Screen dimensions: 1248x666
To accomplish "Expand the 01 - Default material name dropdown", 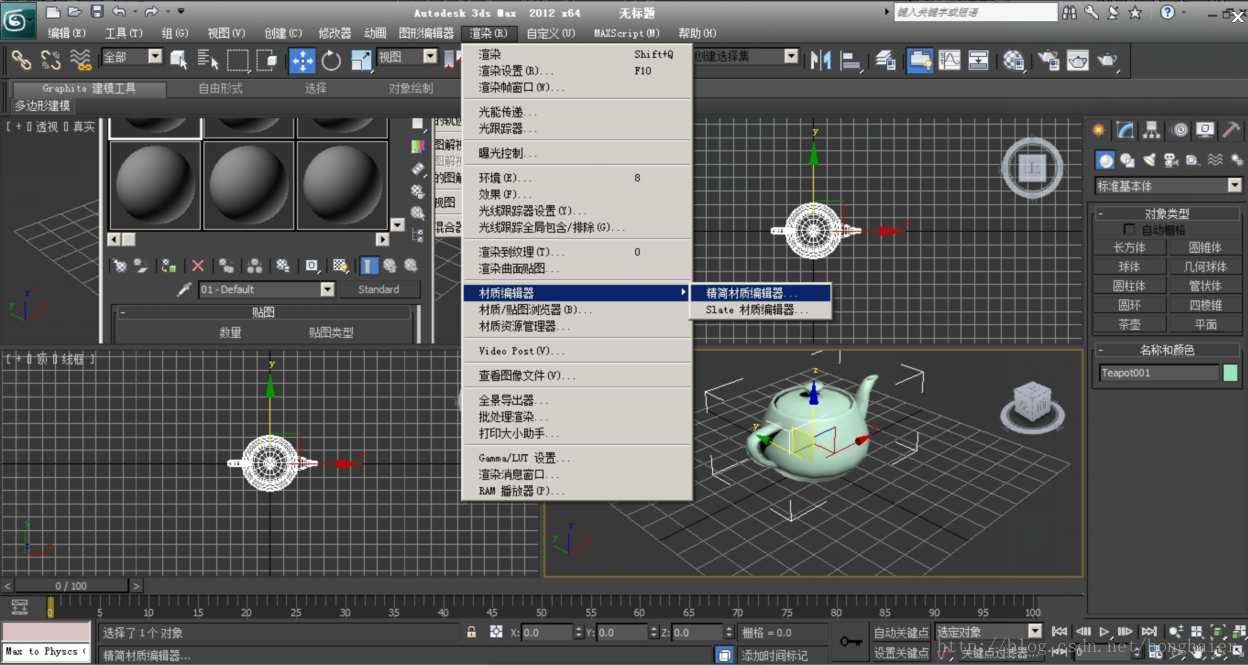I will pyautogui.click(x=327, y=290).
